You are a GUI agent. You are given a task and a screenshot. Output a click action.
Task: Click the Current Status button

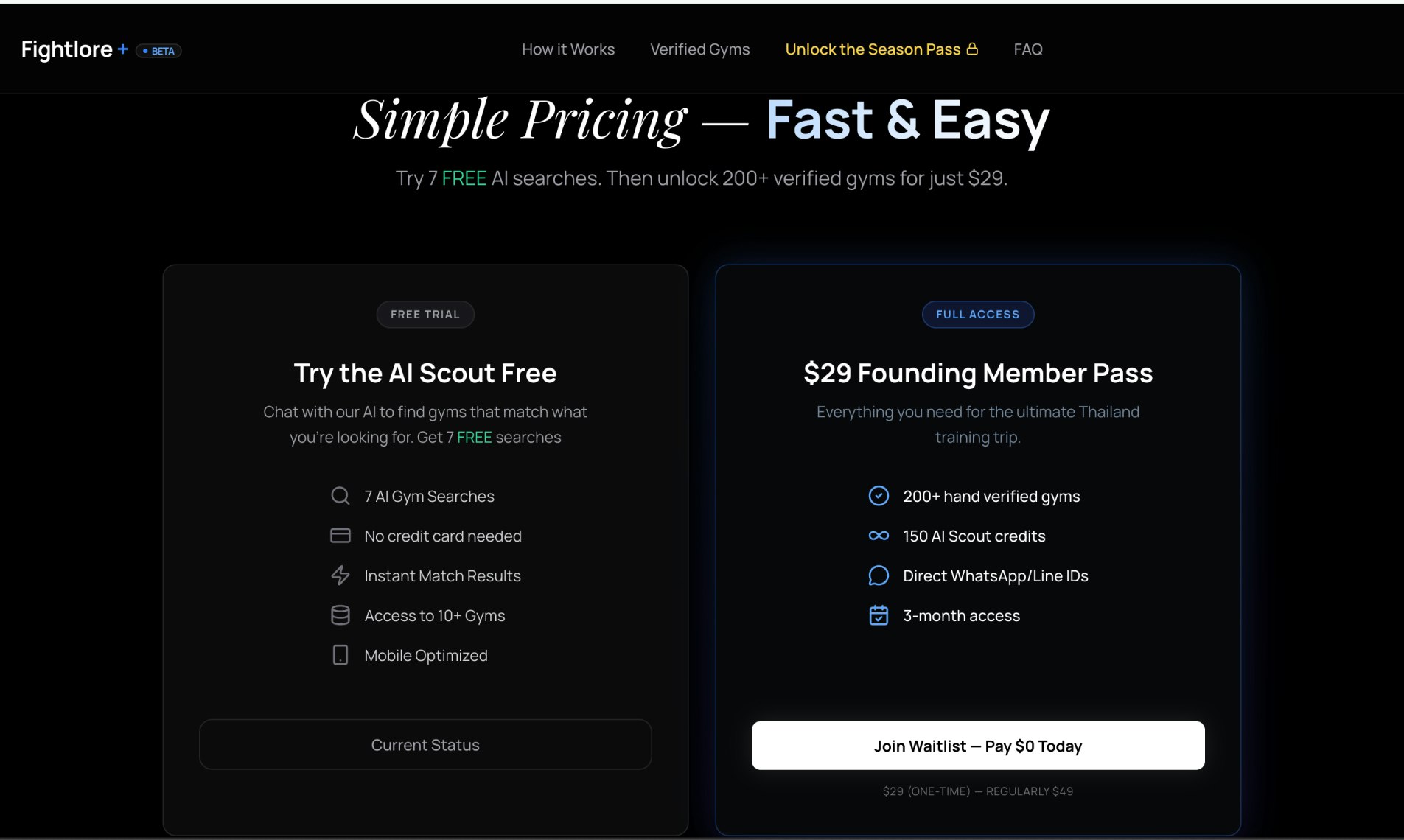[x=425, y=744]
